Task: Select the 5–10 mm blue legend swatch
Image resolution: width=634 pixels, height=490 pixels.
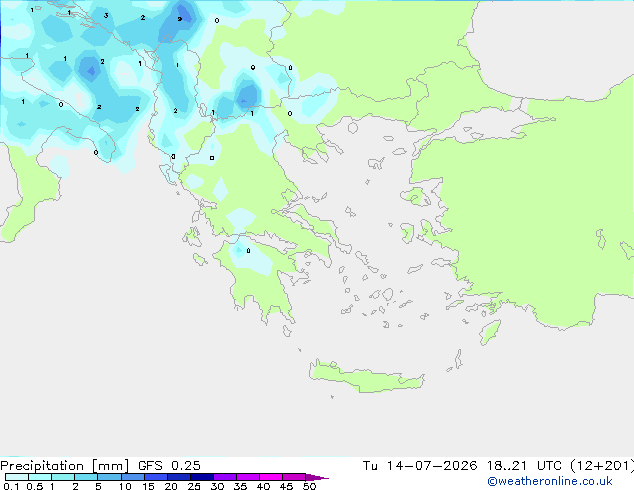Action: click(x=109, y=477)
